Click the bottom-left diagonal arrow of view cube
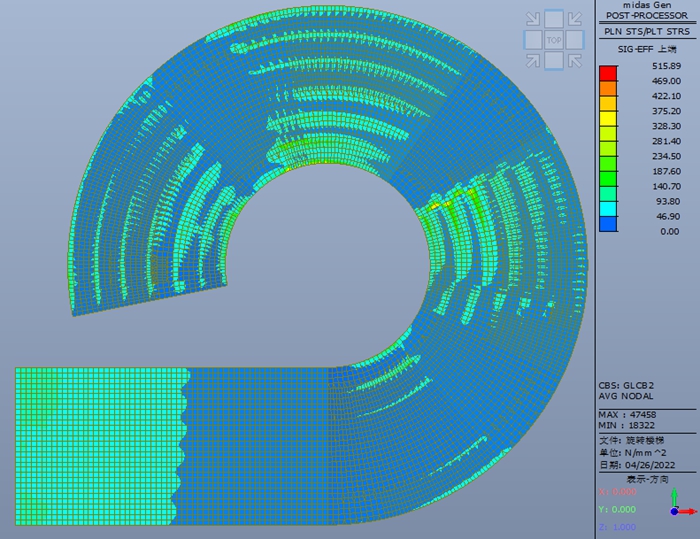700x539 pixels. pos(534,61)
